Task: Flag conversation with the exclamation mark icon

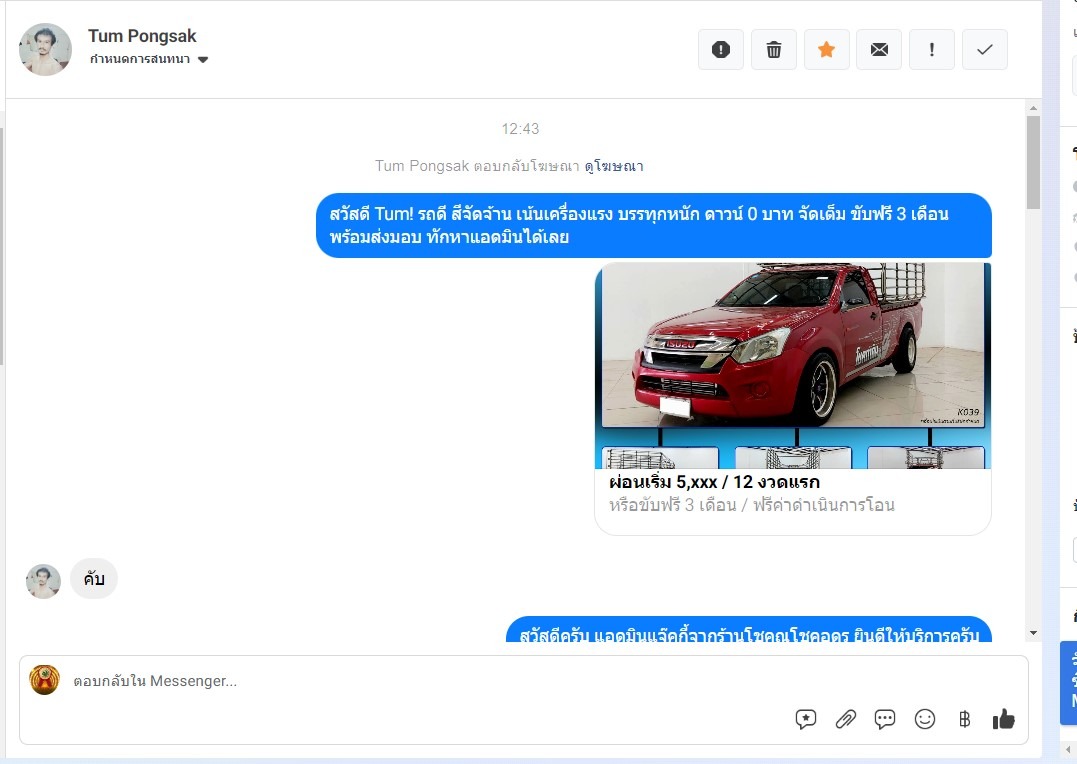Action: 932,50
